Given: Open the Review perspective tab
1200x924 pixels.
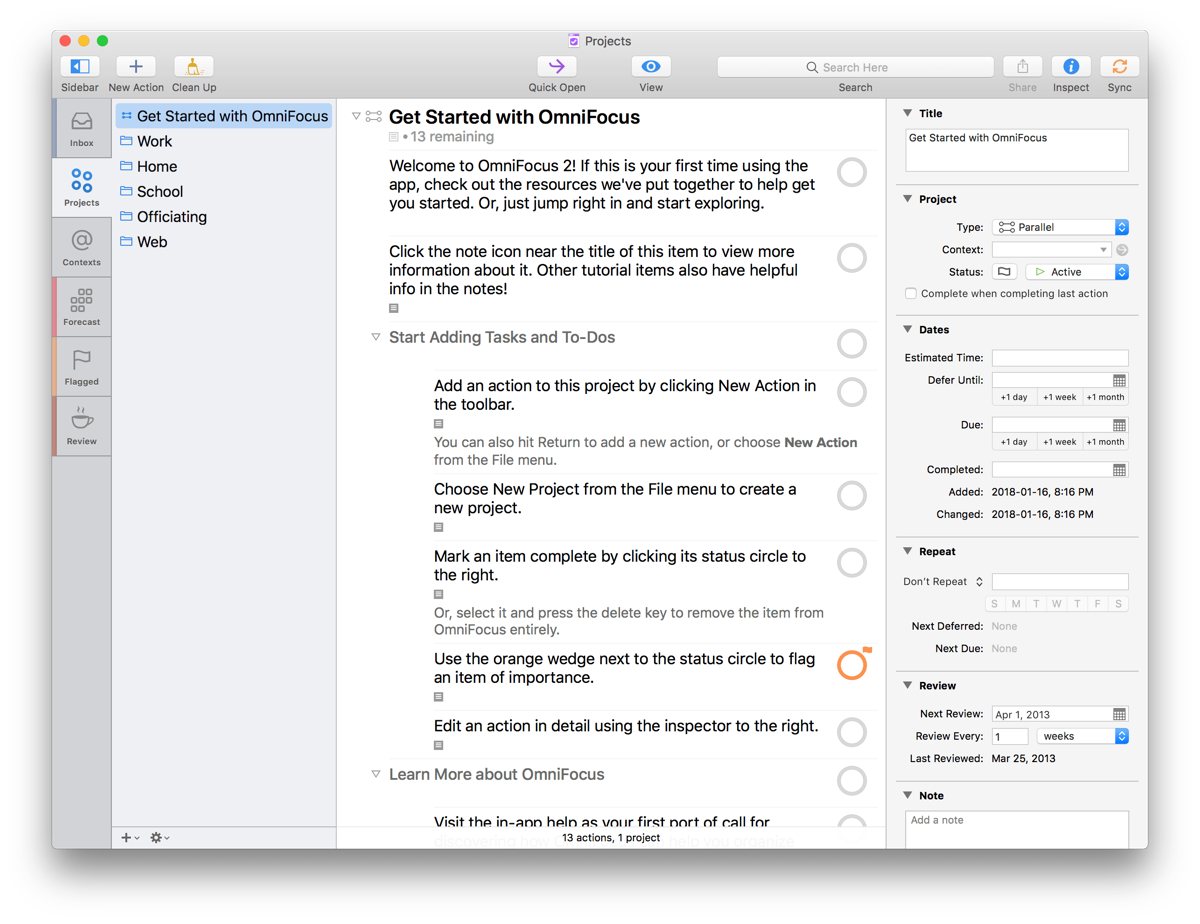Looking at the screenshot, I should click(x=82, y=426).
